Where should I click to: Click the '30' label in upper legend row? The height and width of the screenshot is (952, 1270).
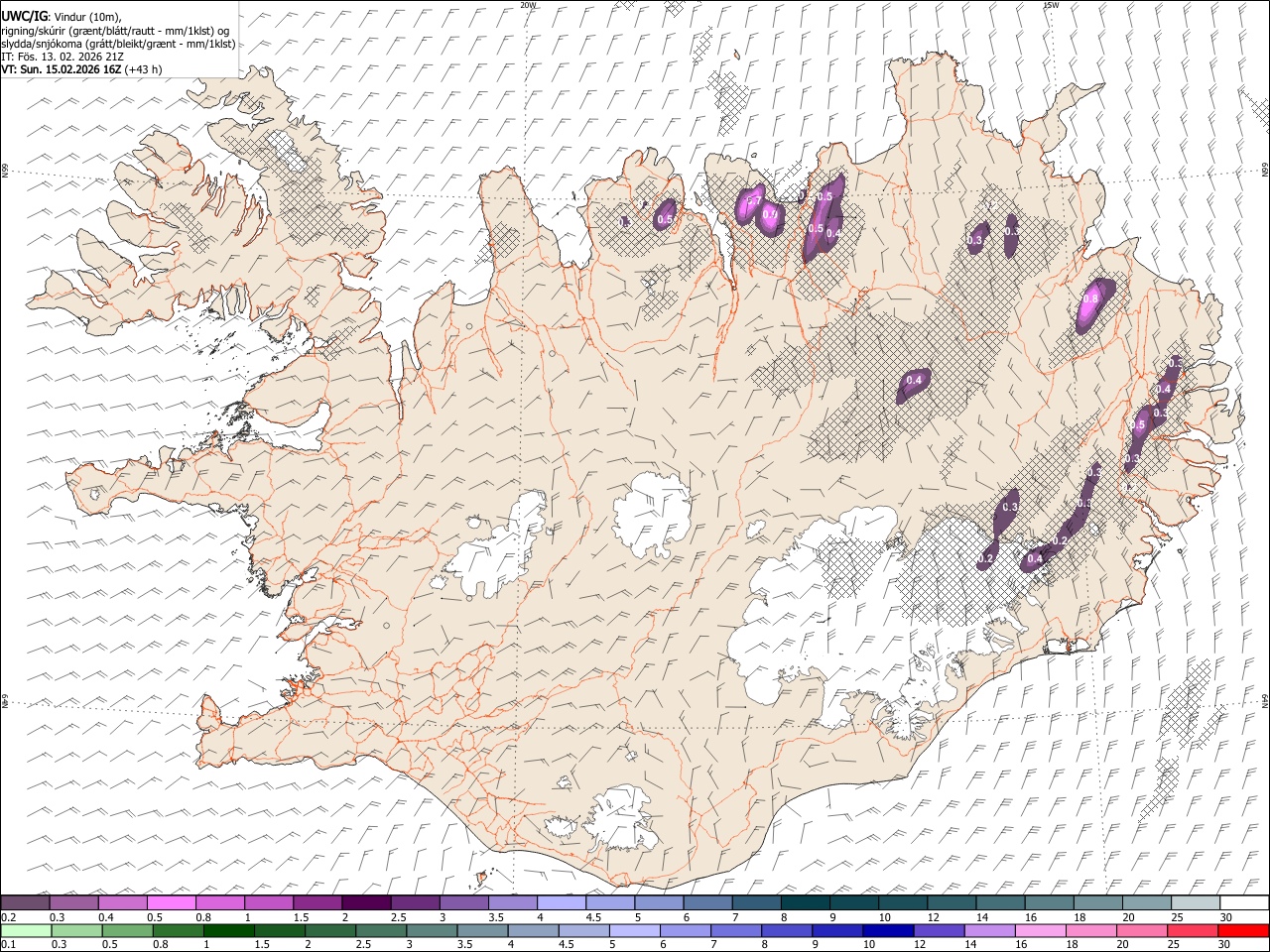pyautogui.click(x=1225, y=917)
